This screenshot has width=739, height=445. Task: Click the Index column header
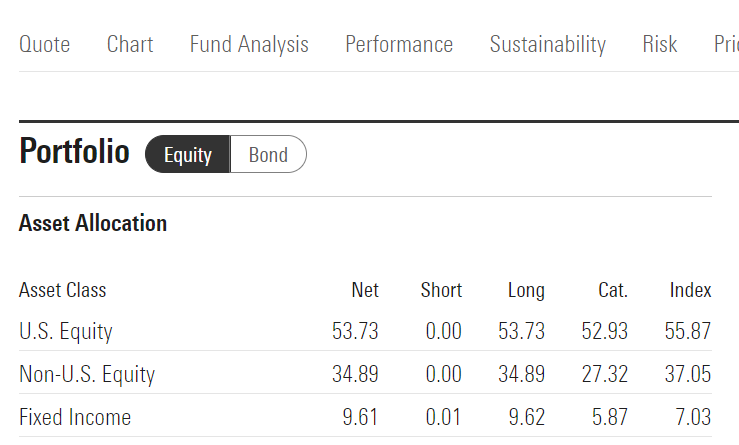click(690, 290)
